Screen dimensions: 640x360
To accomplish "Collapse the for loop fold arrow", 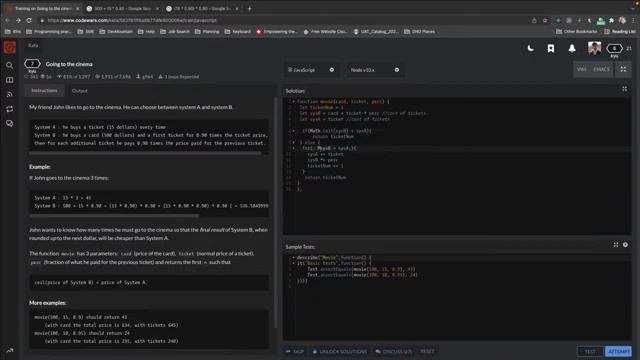I will coord(293,148).
